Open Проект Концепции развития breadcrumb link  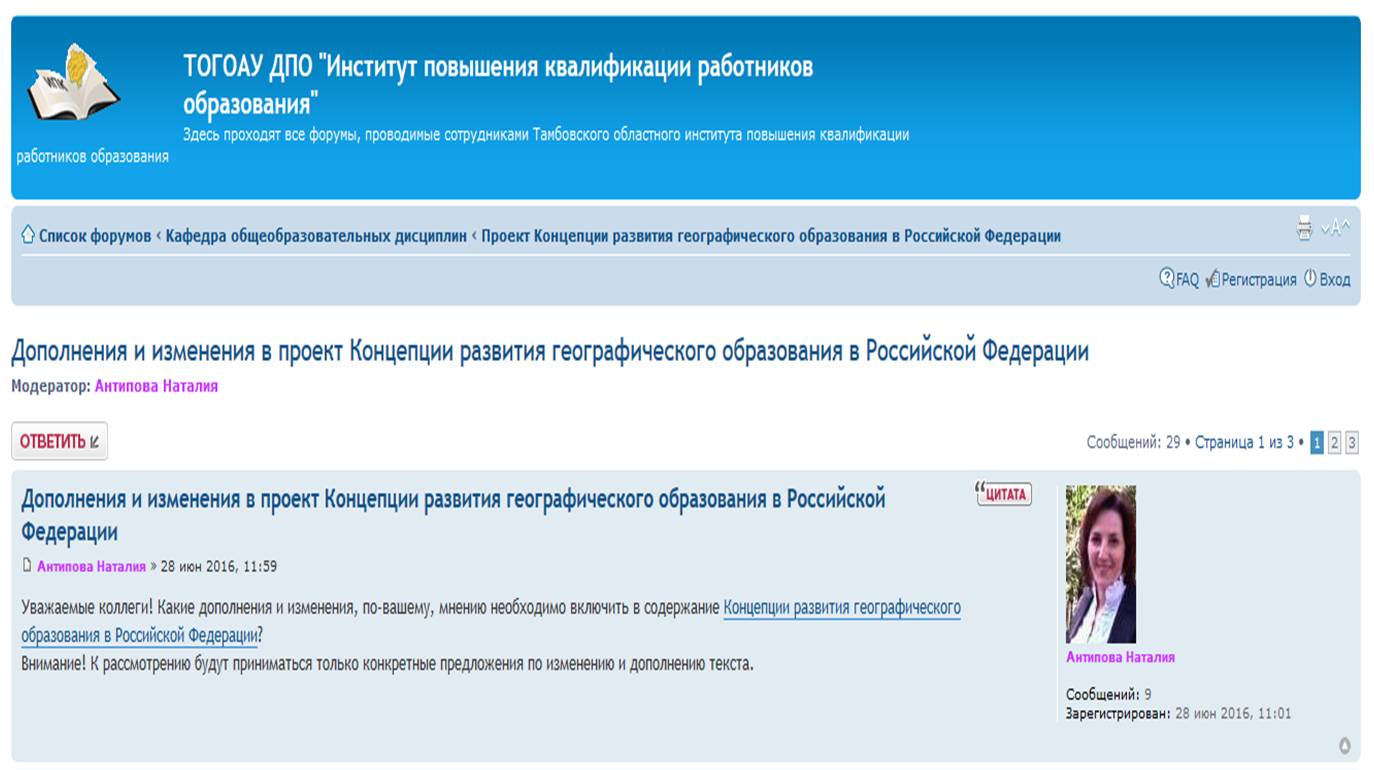(770, 236)
